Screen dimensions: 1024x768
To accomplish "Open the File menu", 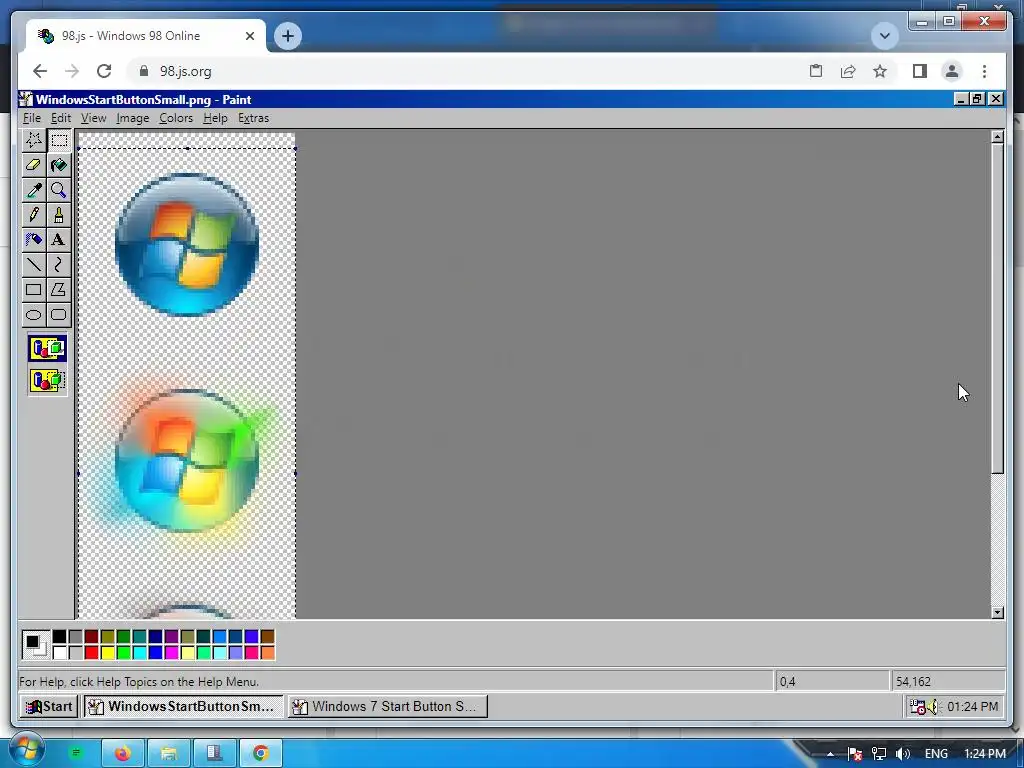I will (x=31, y=118).
